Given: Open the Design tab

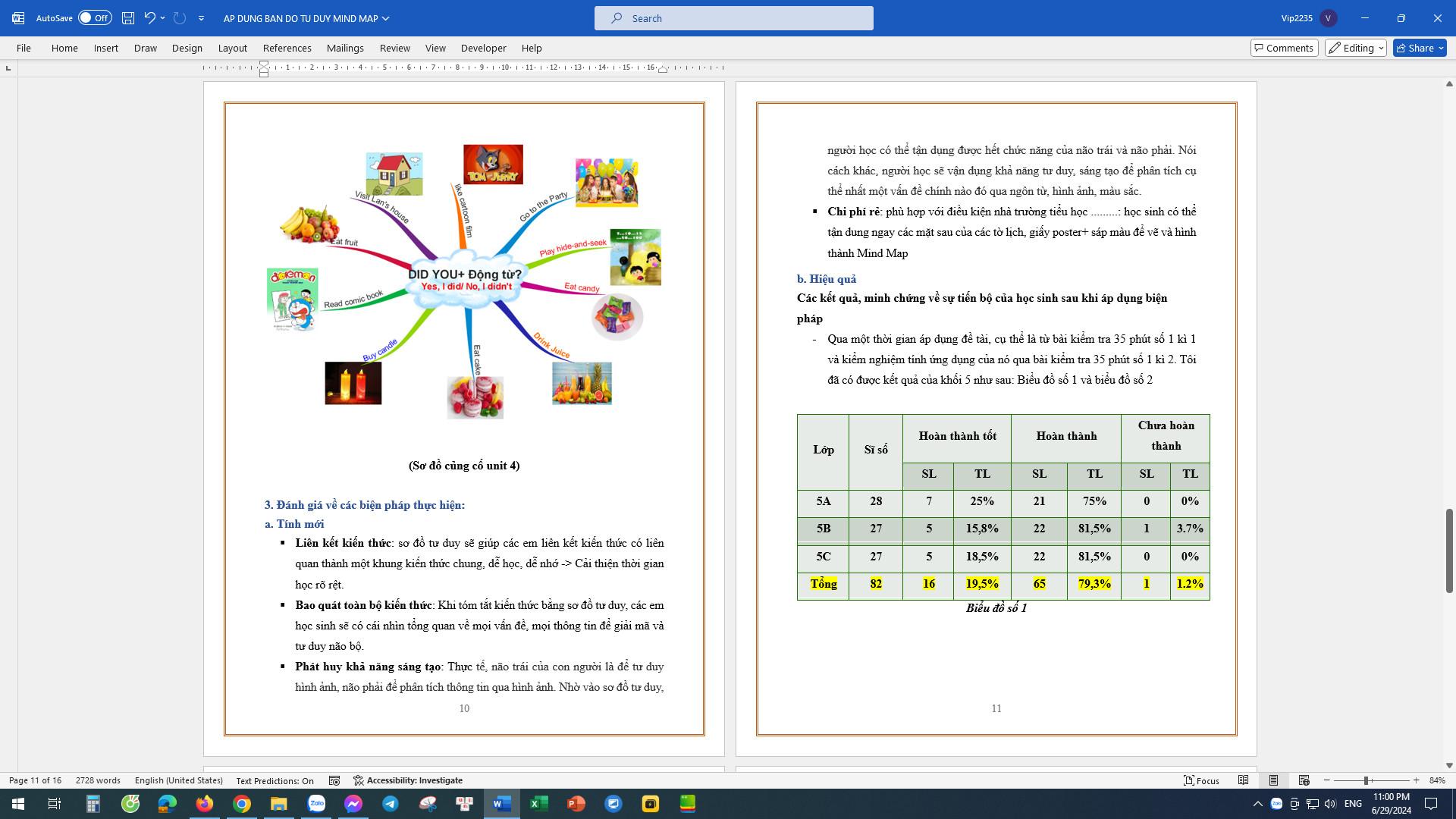Looking at the screenshot, I should pyautogui.click(x=187, y=48).
